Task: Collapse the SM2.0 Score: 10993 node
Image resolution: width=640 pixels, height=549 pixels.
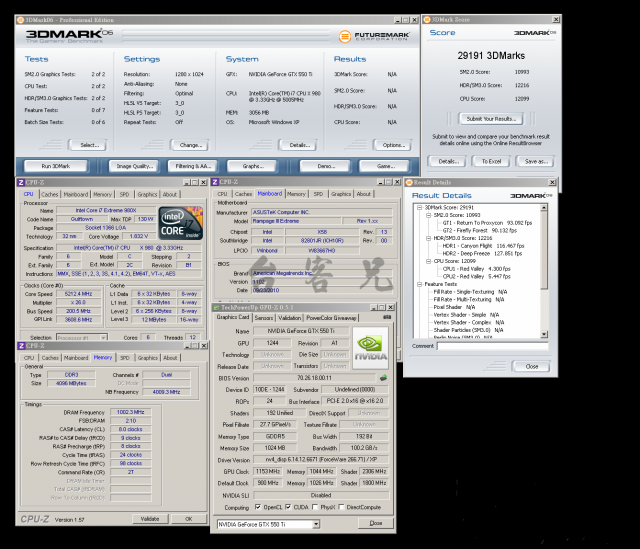Action: click(428, 215)
